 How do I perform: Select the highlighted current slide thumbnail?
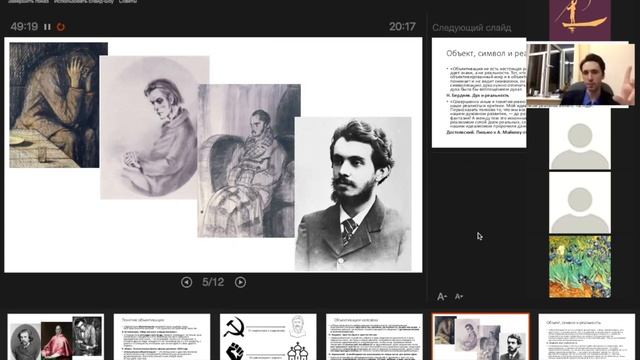(x=481, y=337)
